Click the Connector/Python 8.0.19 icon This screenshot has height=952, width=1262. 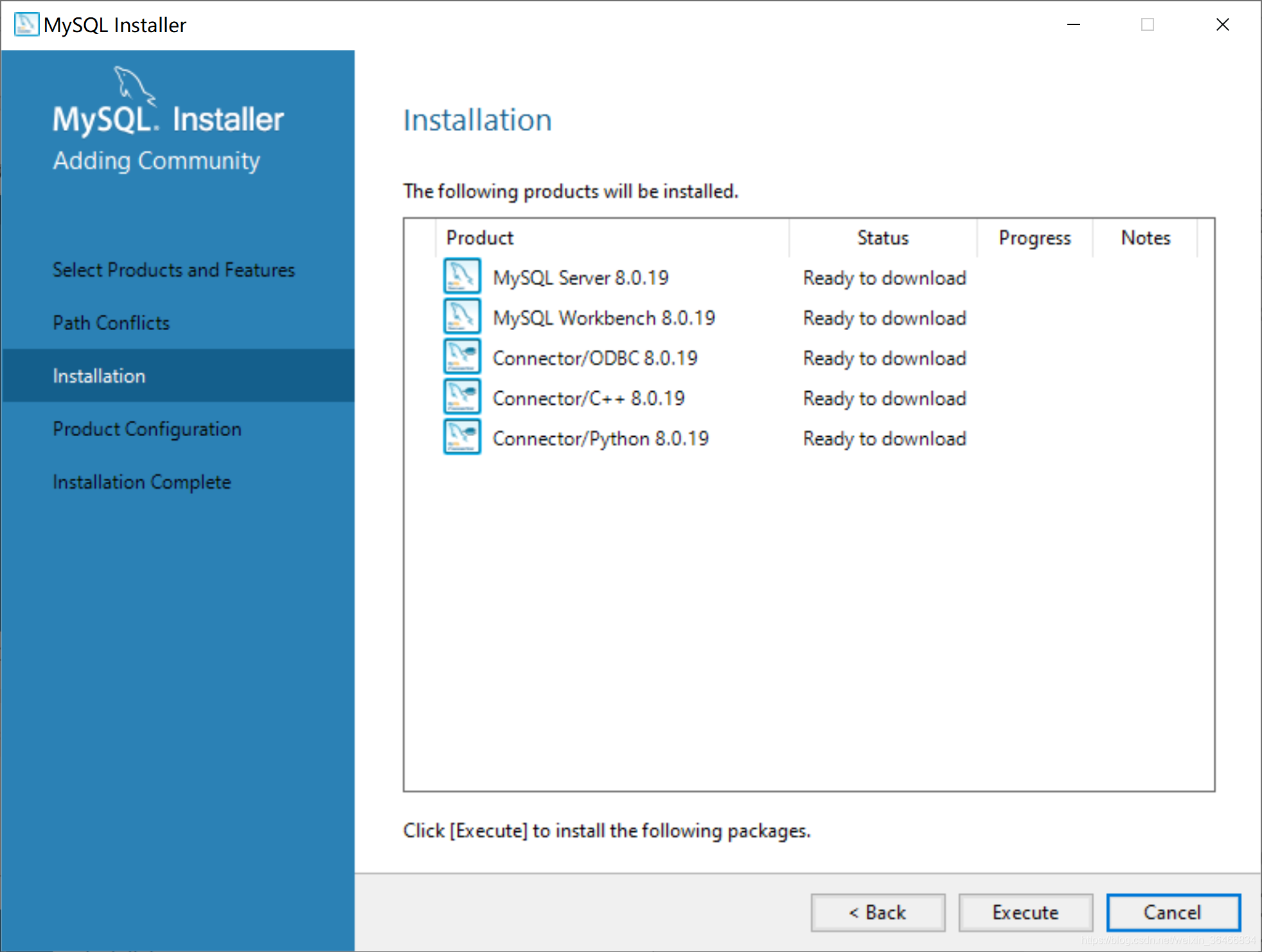[x=462, y=438]
